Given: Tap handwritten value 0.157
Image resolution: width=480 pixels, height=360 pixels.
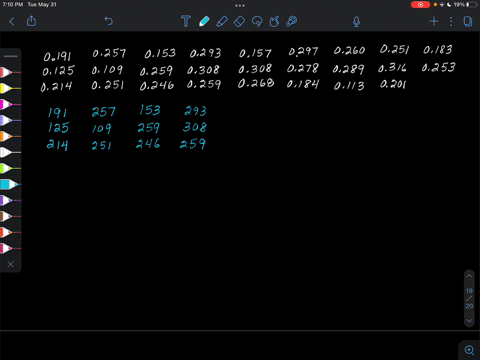Looking at the screenshot, I should click(255, 53).
